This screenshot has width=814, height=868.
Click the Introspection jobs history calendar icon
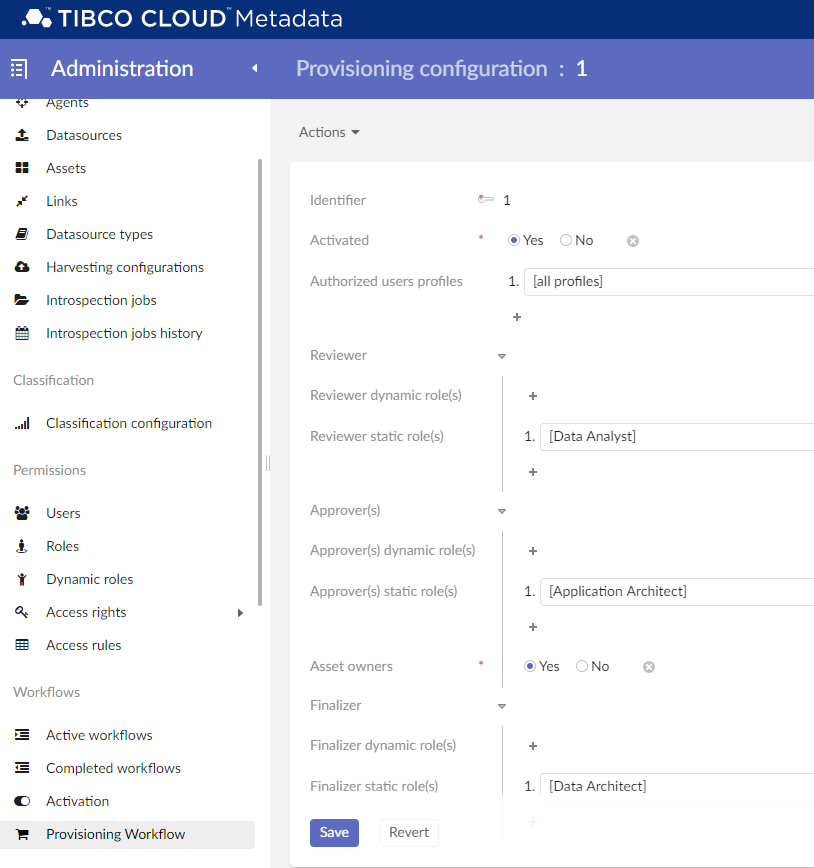(x=22, y=333)
